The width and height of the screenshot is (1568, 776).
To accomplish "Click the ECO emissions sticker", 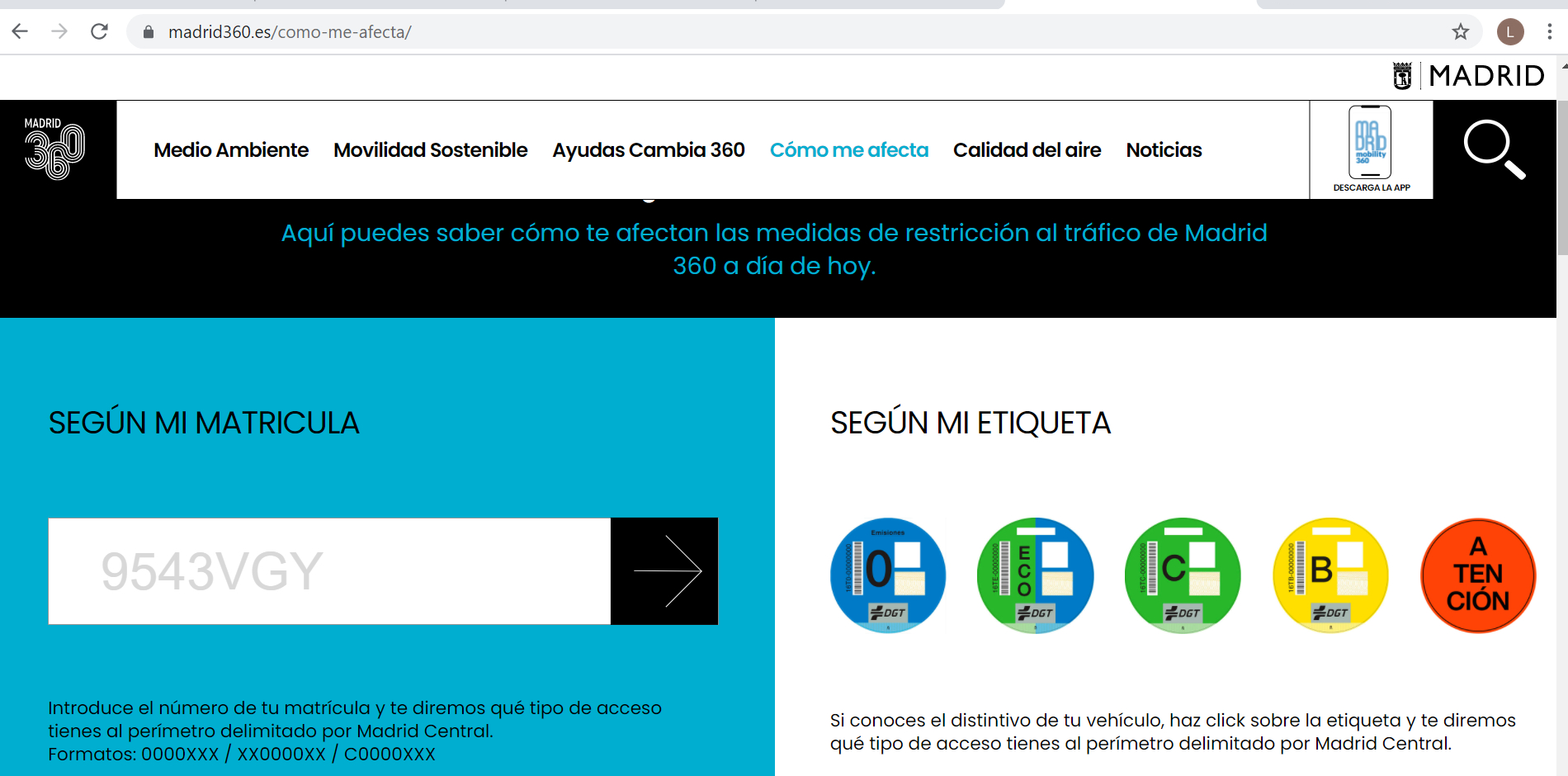I will [x=1036, y=574].
